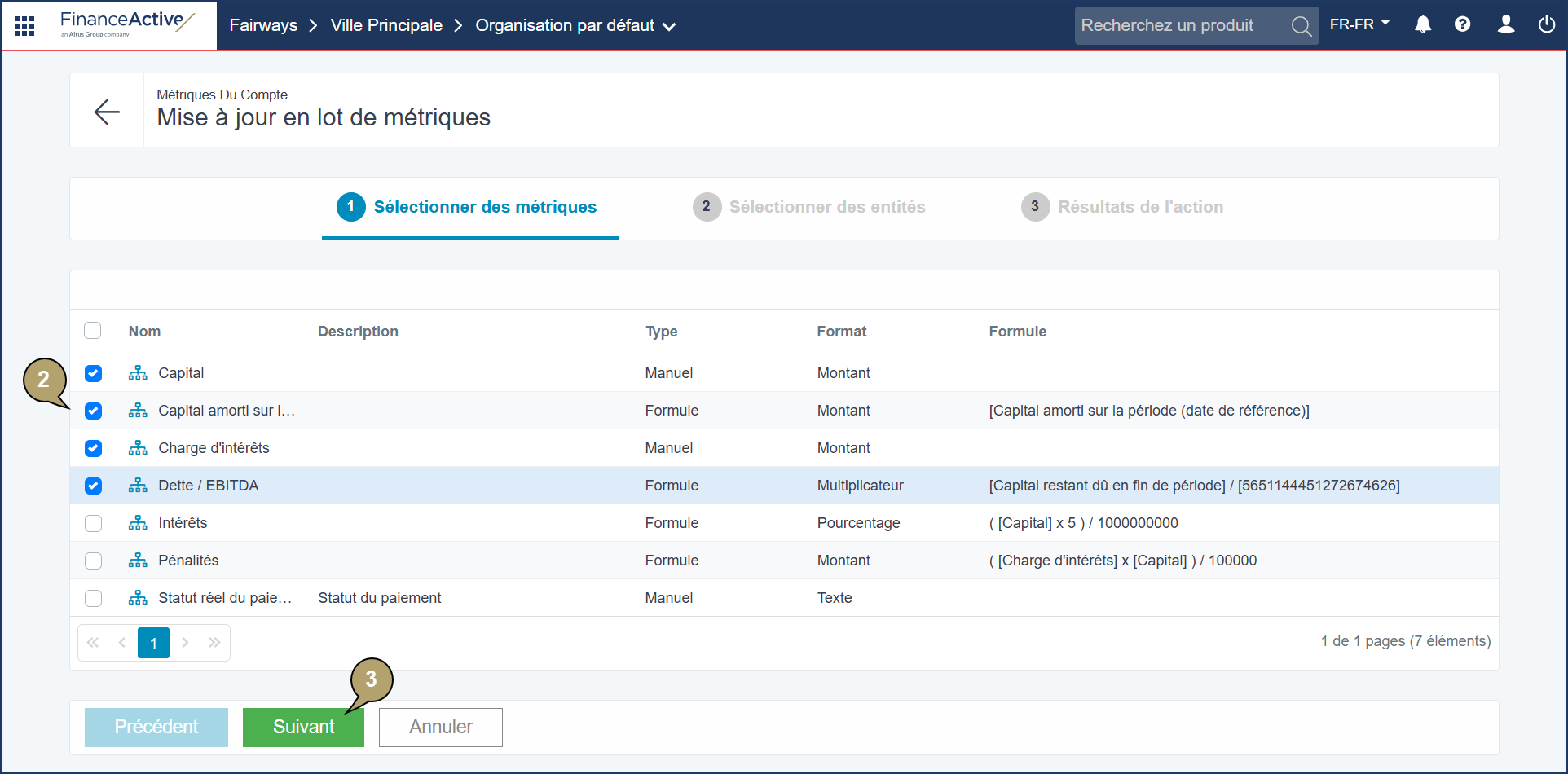The width and height of the screenshot is (1568, 774).
Task: Click the Ville Principale breadcrumb link
Action: tap(386, 25)
